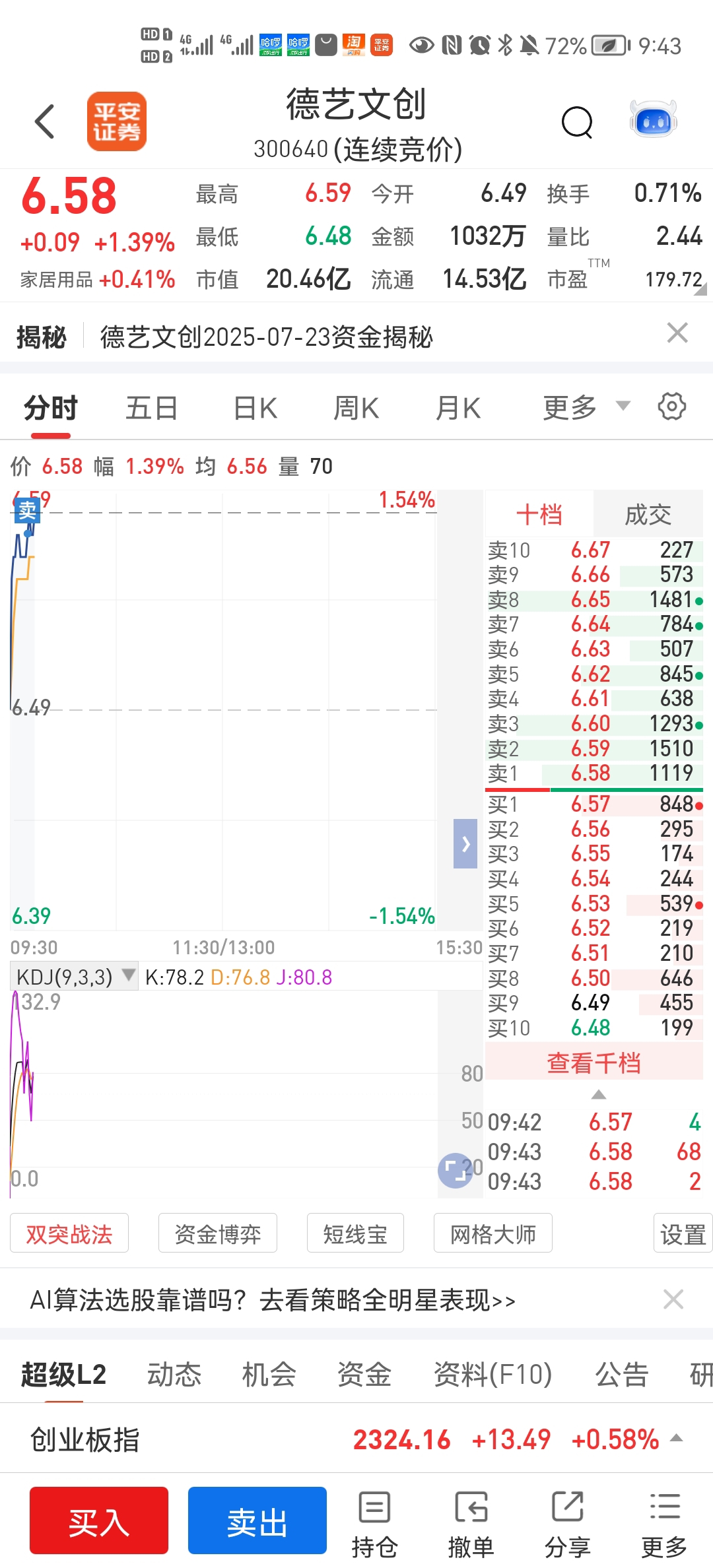The image size is (713, 1568).
Task: Switch to 资料(F10) tab
Action: [x=492, y=1374]
